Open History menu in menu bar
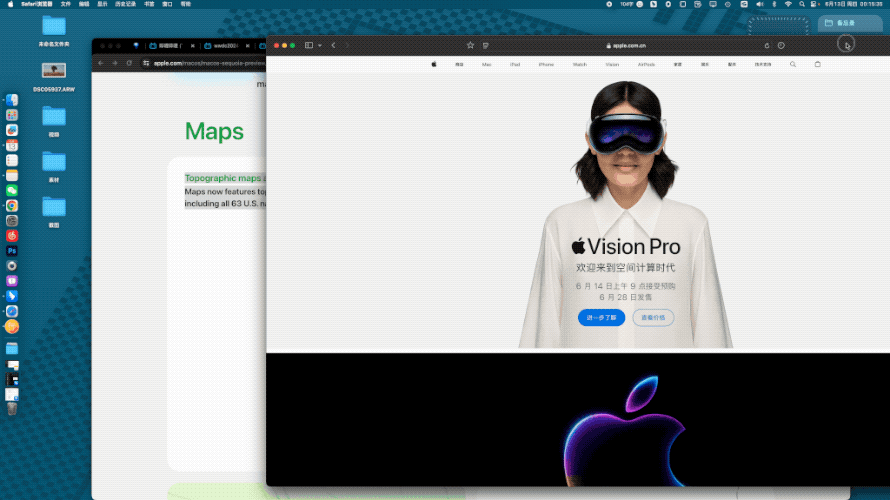 click(125, 4)
